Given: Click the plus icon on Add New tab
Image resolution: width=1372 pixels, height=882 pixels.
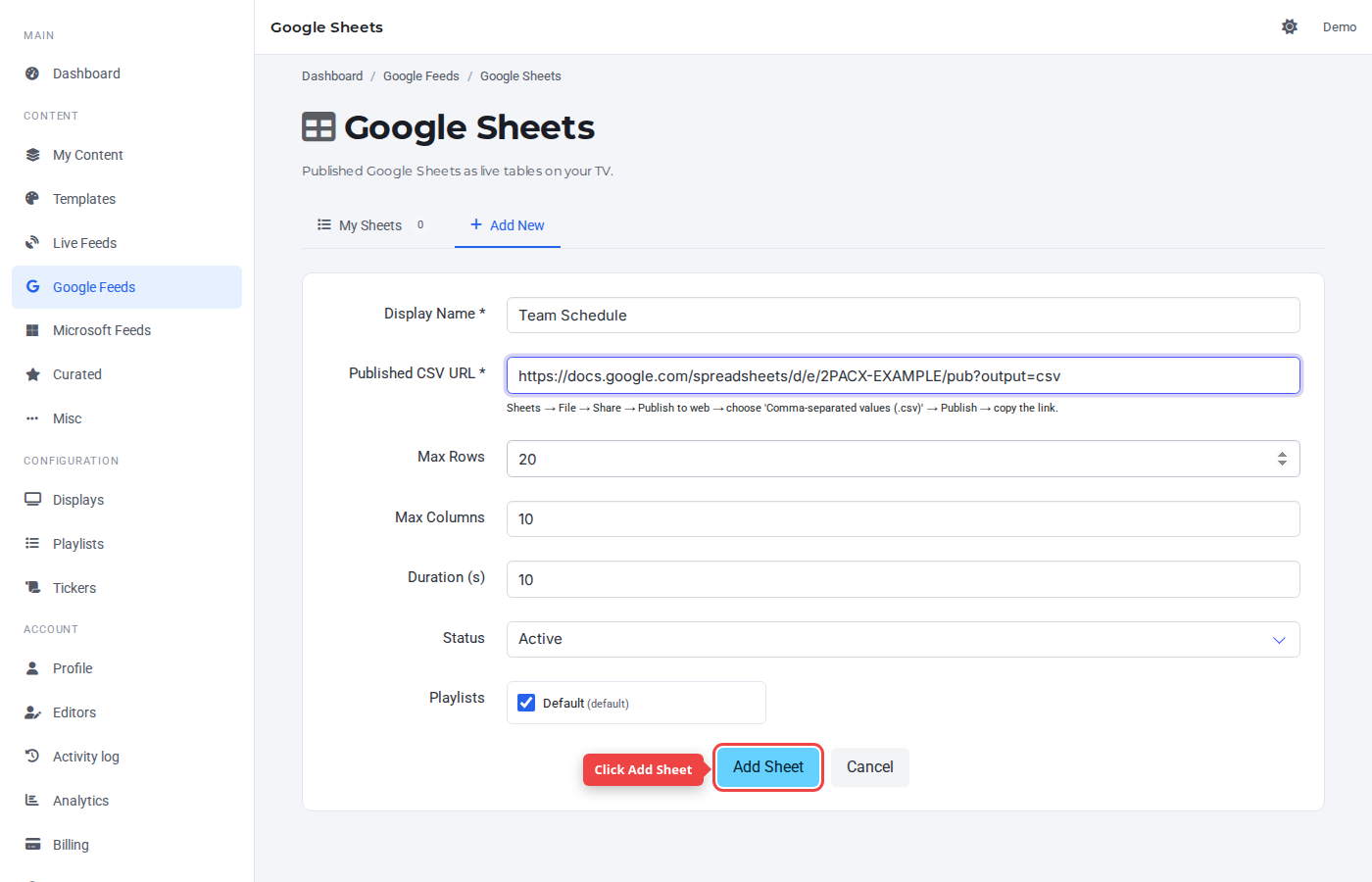Looking at the screenshot, I should pos(476,224).
